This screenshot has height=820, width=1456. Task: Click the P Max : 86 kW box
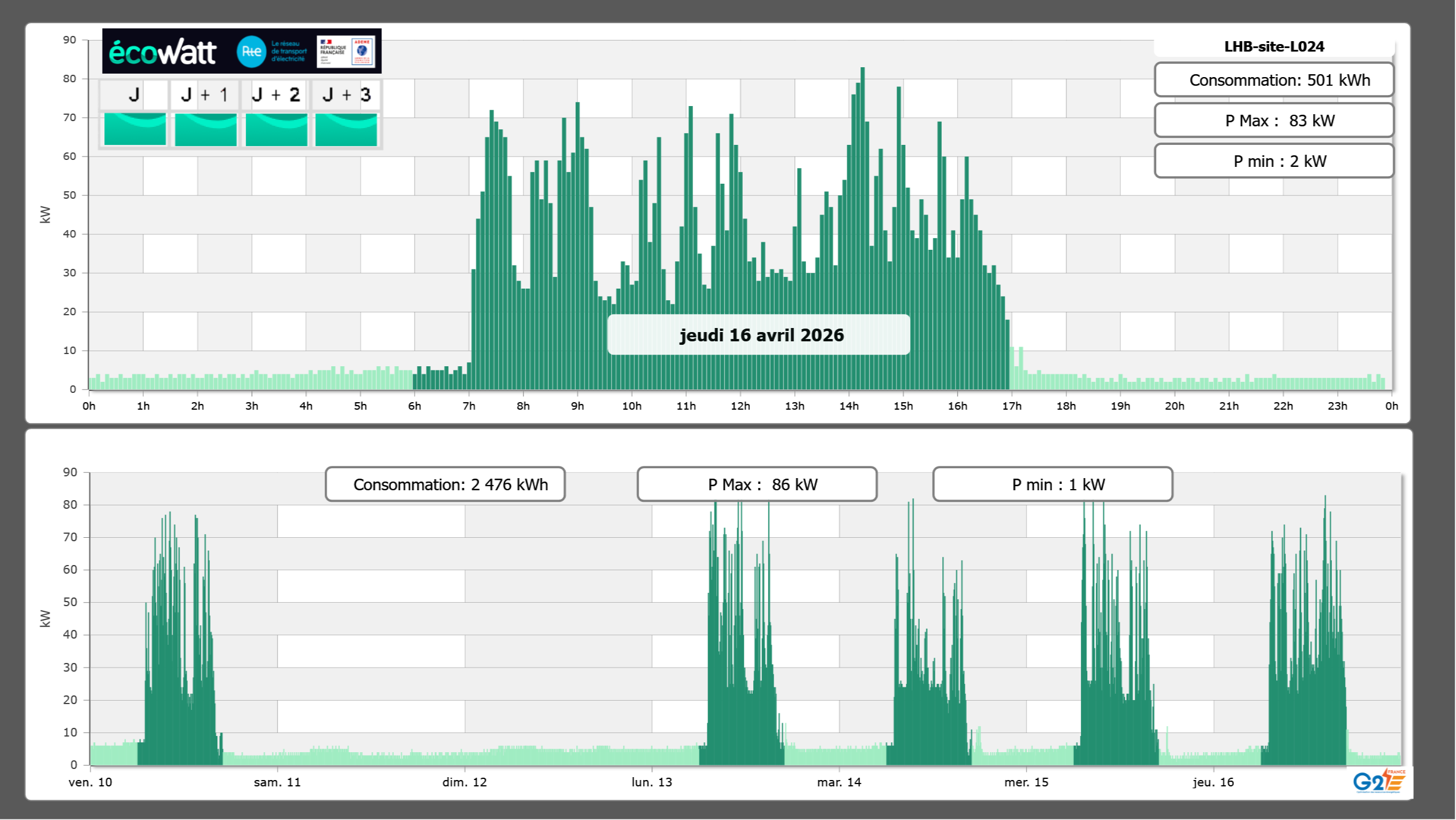pyautogui.click(x=757, y=484)
